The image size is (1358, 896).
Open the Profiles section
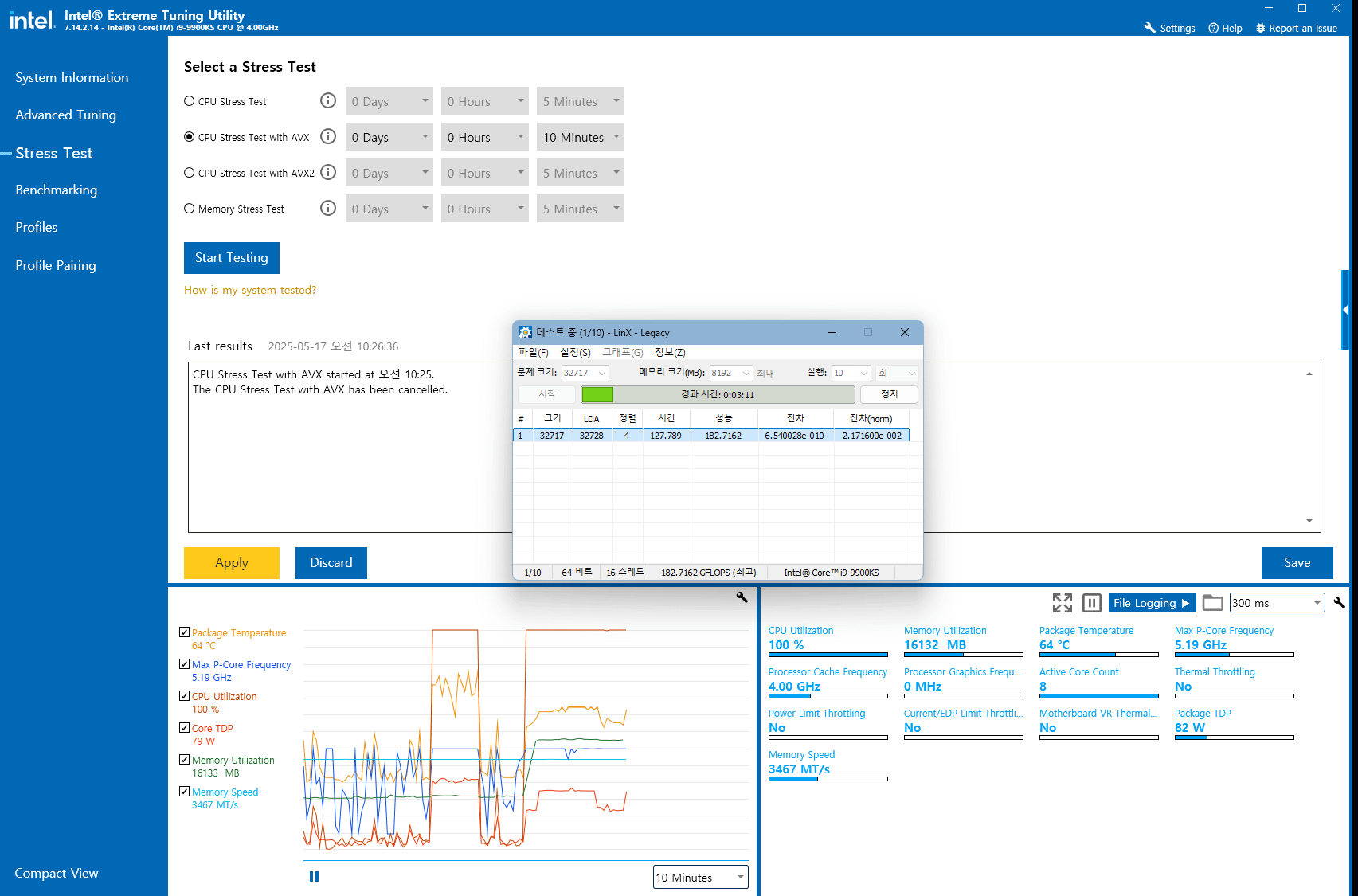[x=37, y=227]
